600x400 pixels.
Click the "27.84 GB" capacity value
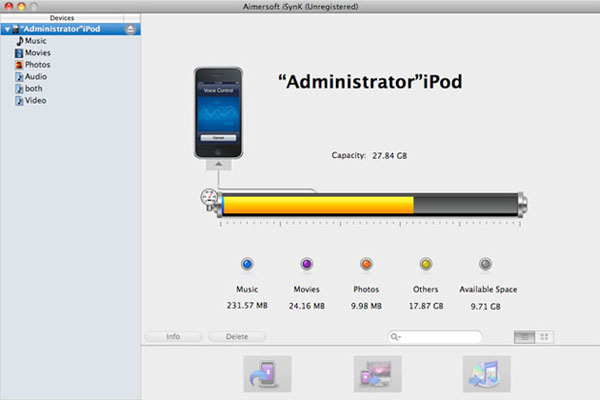(390, 156)
